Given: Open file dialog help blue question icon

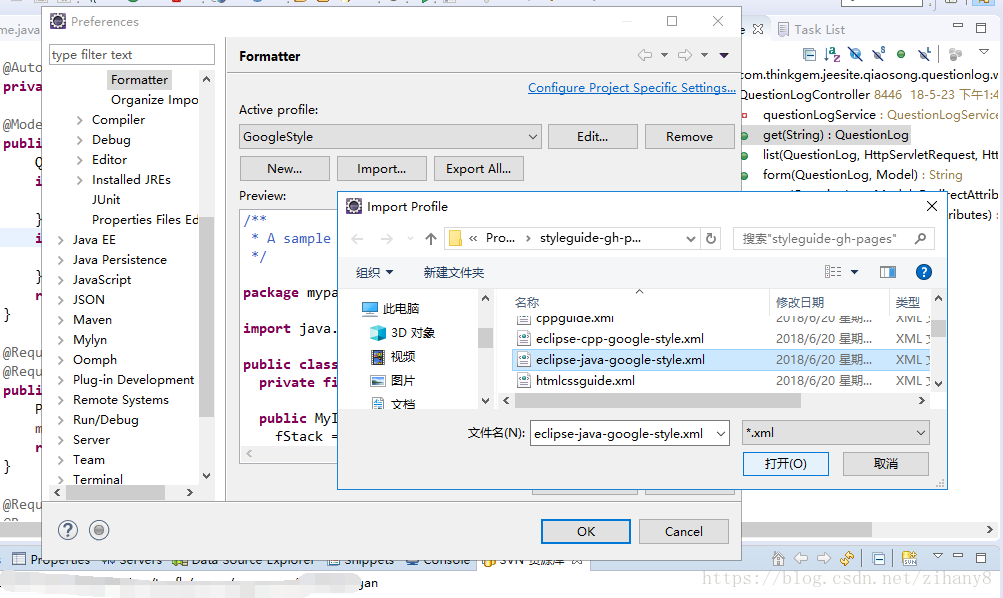Looking at the screenshot, I should point(924,272).
